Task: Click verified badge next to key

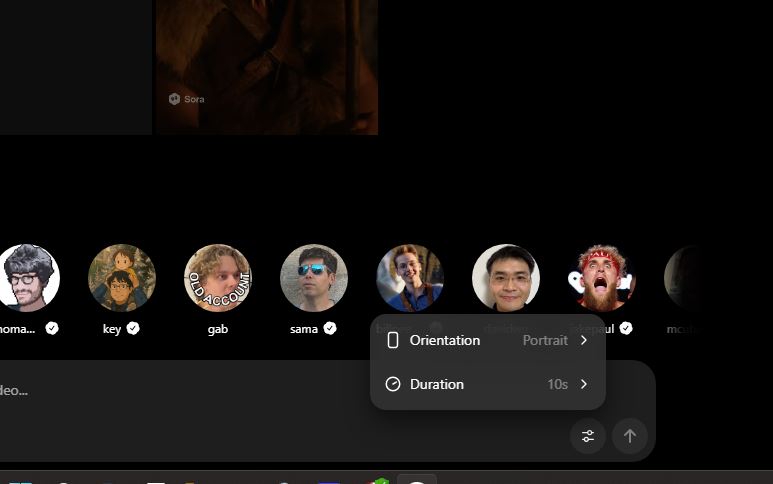Action: (x=133, y=328)
